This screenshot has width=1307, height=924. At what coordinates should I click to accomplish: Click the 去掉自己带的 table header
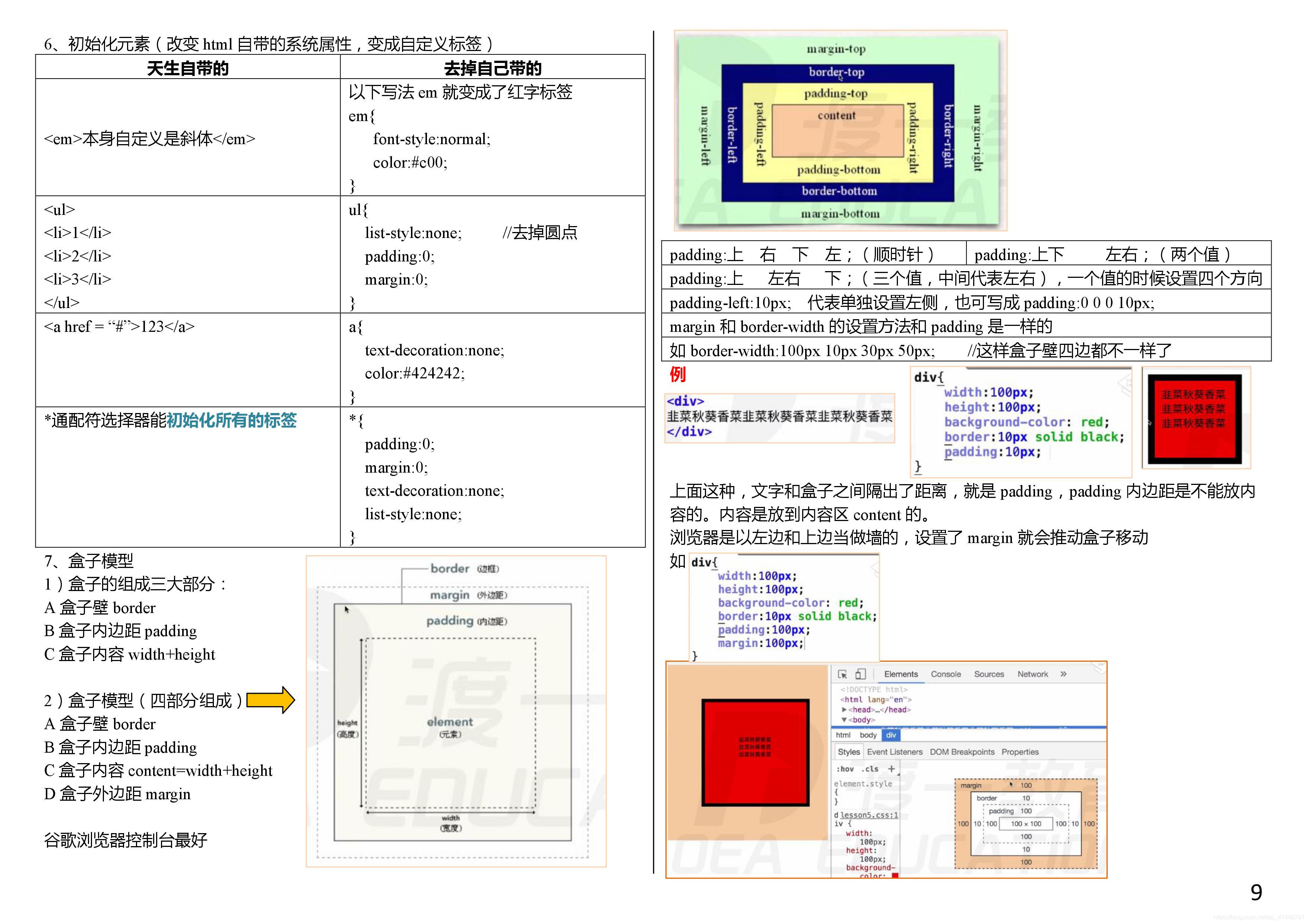click(x=493, y=68)
